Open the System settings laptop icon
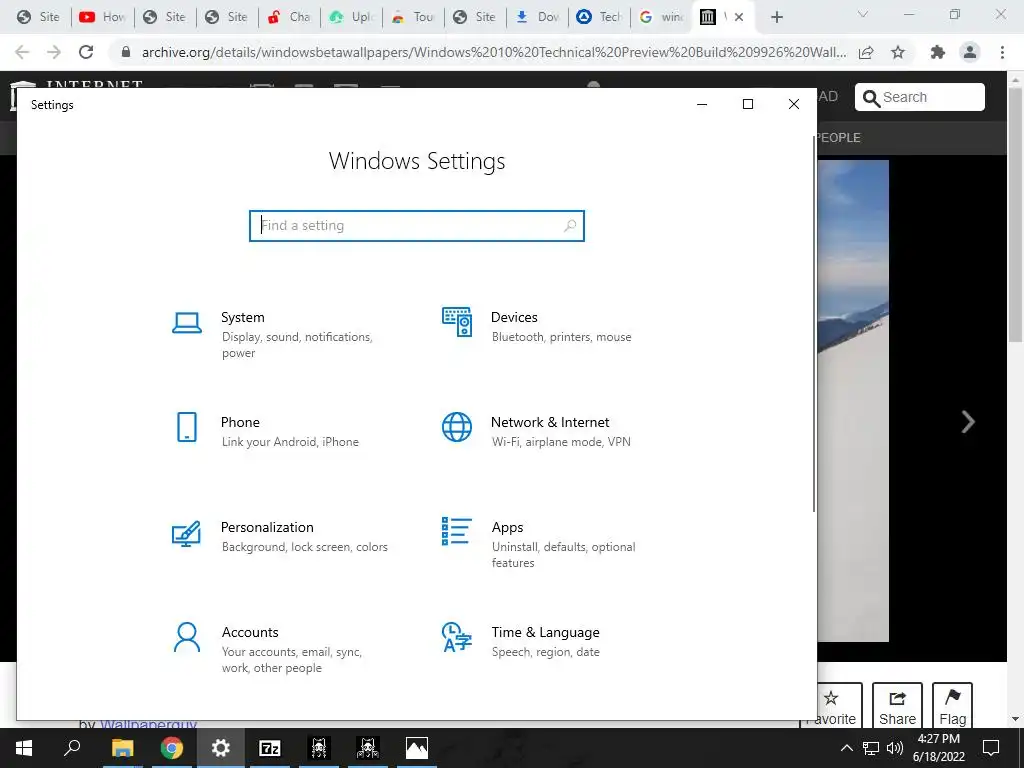1024x768 pixels. click(187, 323)
